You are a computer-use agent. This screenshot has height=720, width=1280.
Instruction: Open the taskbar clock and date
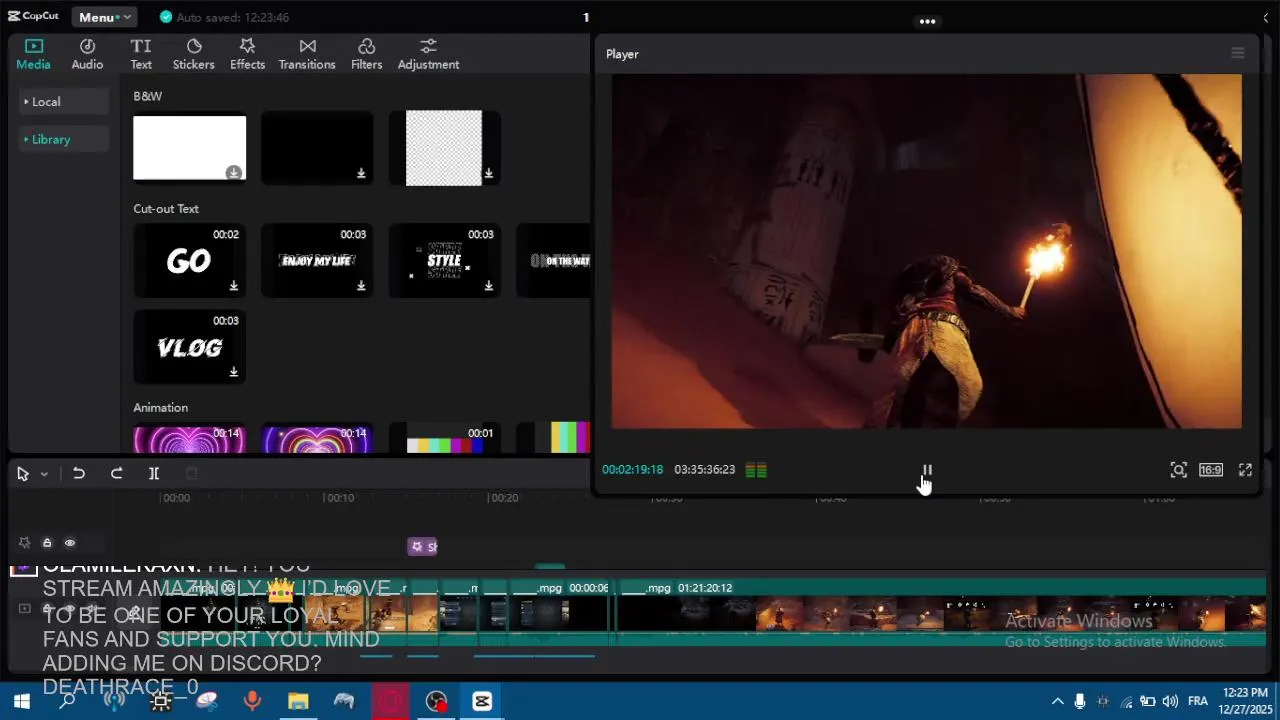1244,701
